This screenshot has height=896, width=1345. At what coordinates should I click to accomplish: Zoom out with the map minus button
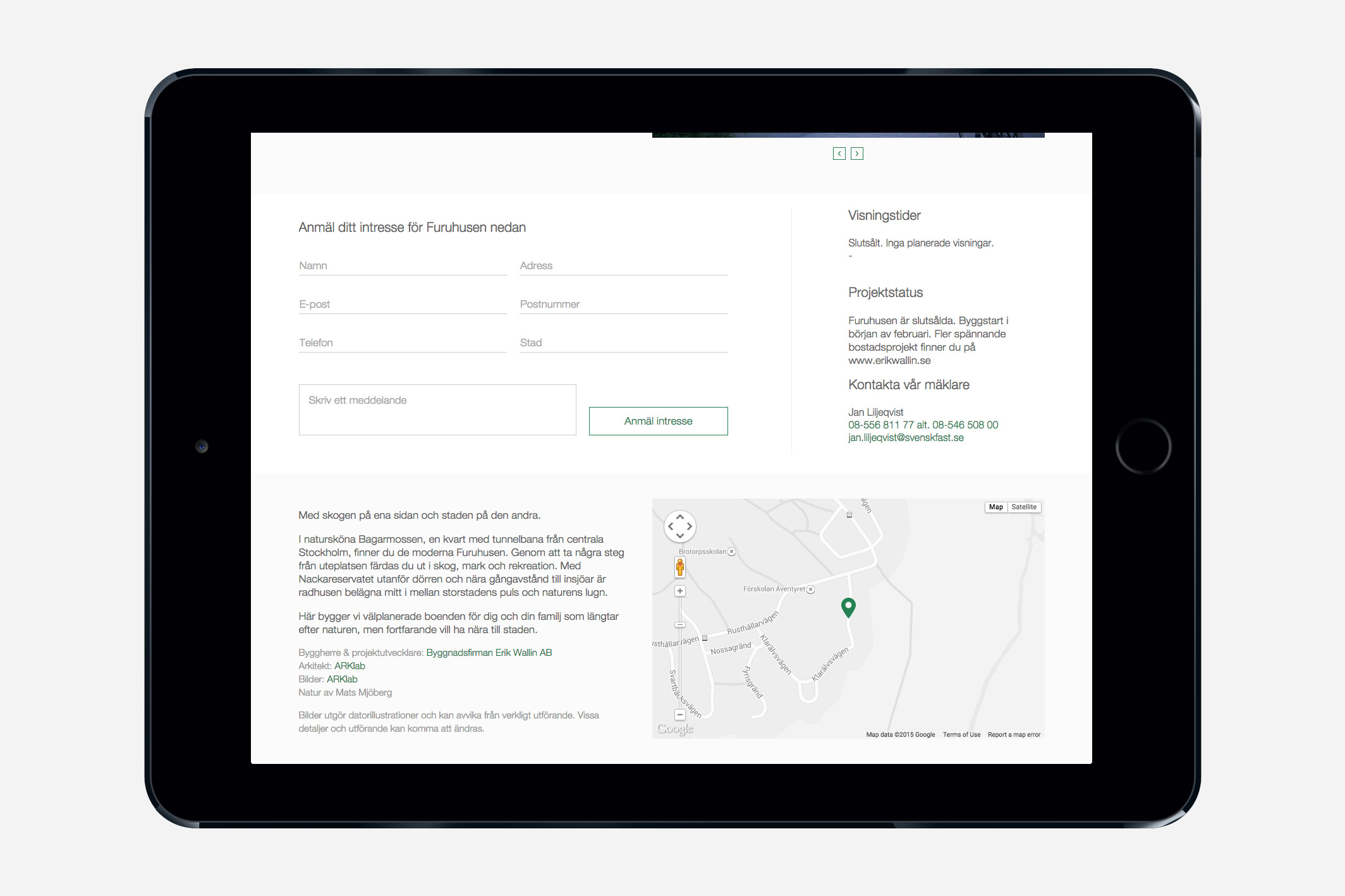(680, 715)
